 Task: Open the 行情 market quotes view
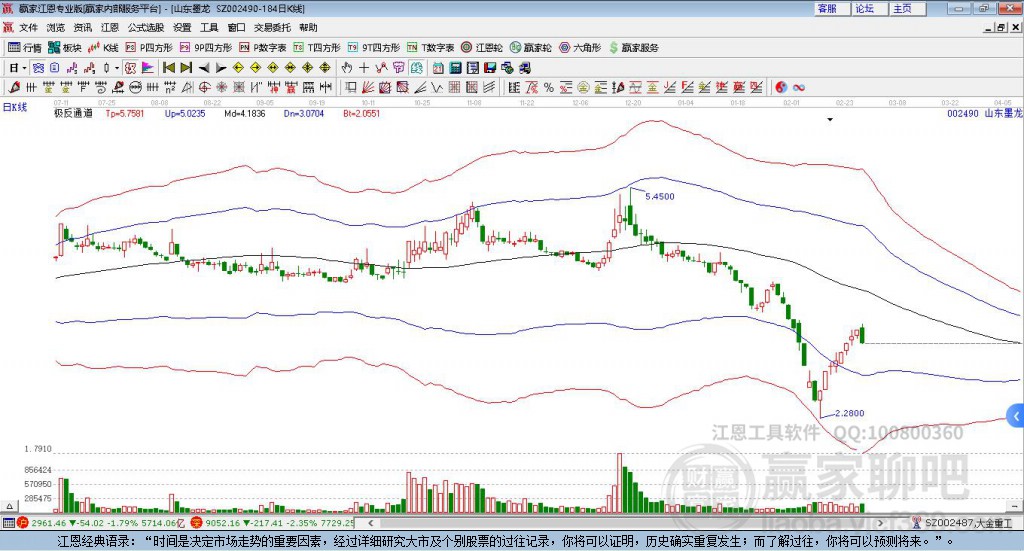tap(25, 48)
